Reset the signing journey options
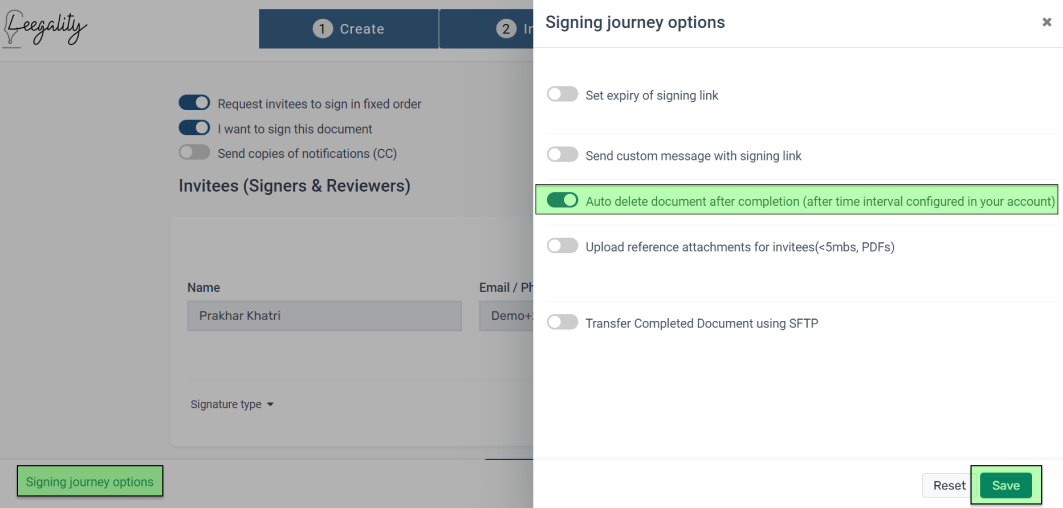 (949, 486)
